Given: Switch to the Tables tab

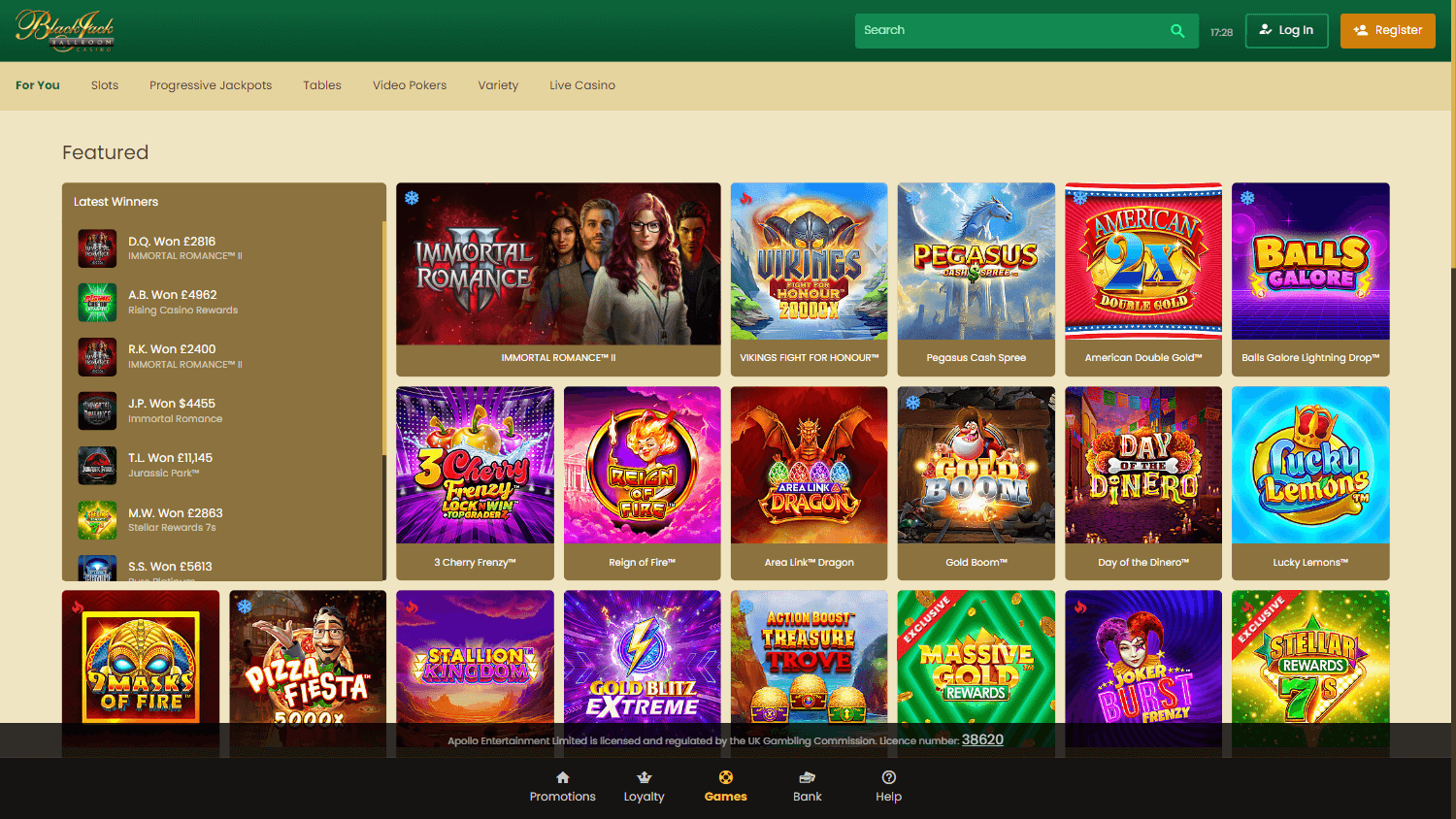Looking at the screenshot, I should pyautogui.click(x=322, y=85).
